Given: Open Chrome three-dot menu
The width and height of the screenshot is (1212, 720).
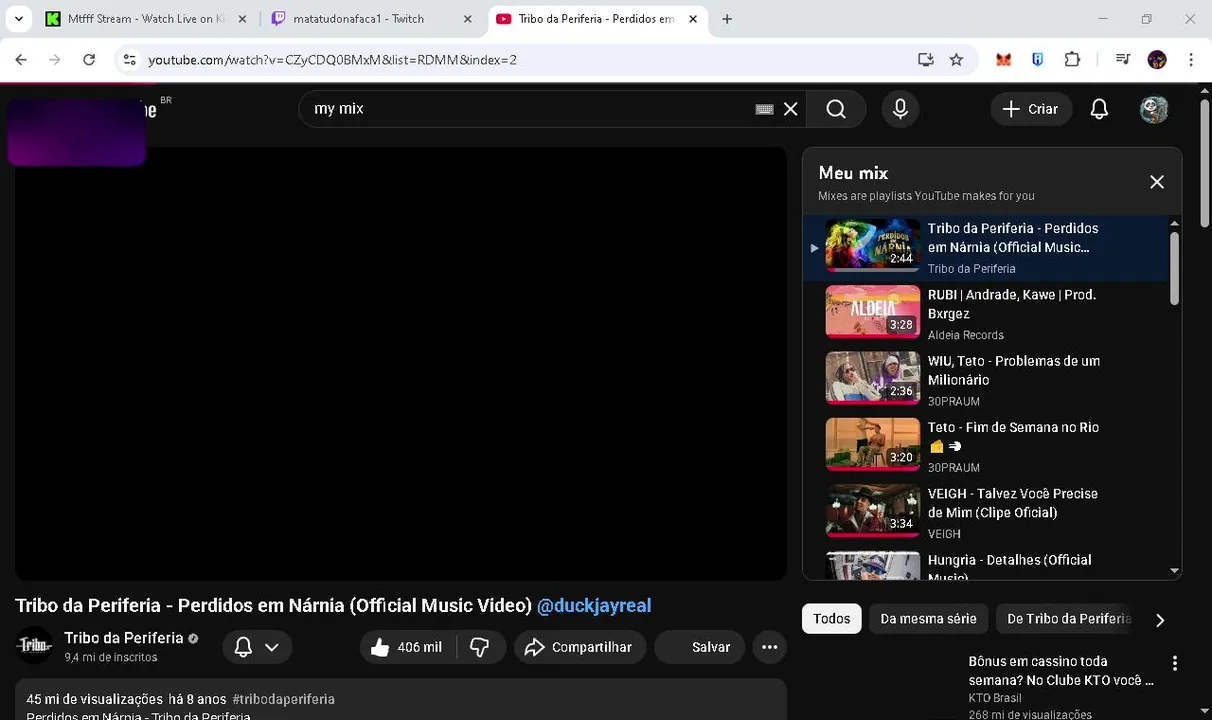Looking at the screenshot, I should point(1191,60).
